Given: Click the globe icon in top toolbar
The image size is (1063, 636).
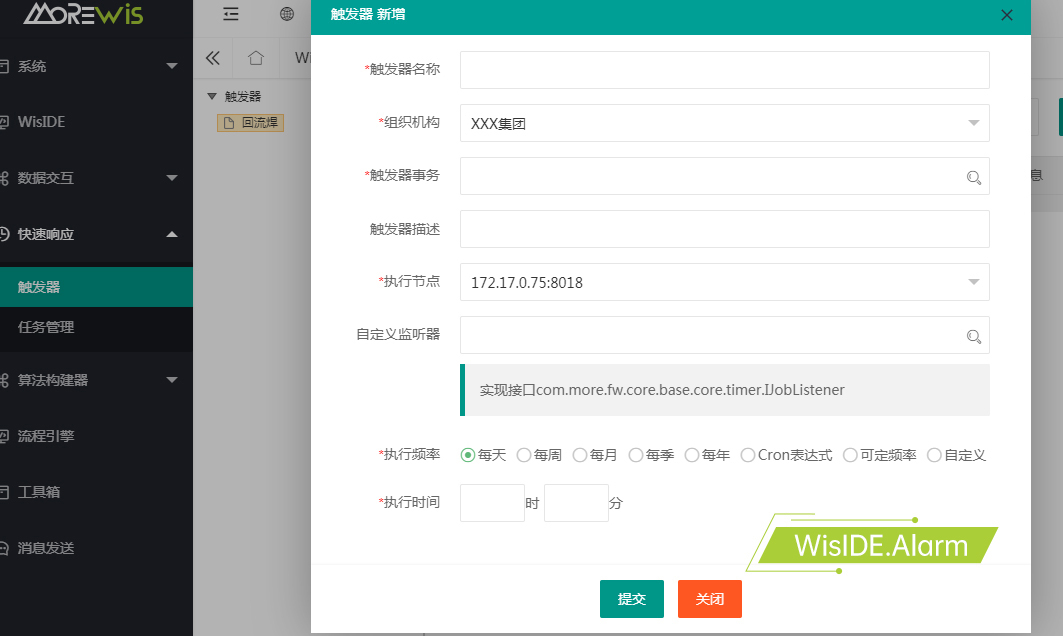Looking at the screenshot, I should [287, 14].
